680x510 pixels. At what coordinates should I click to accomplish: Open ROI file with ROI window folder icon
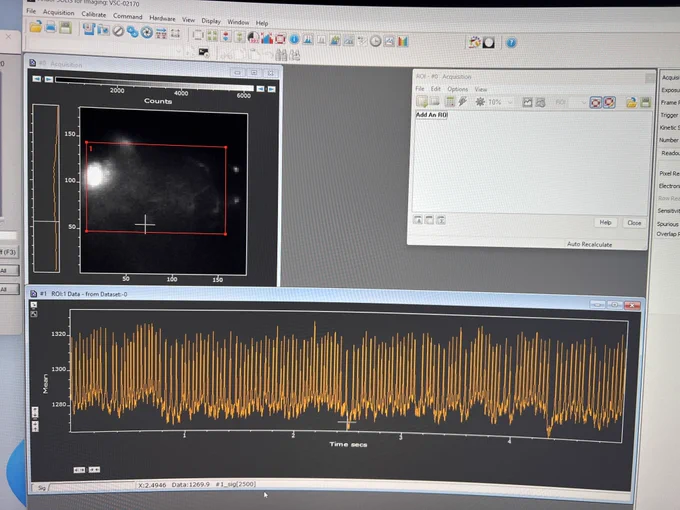pos(631,102)
